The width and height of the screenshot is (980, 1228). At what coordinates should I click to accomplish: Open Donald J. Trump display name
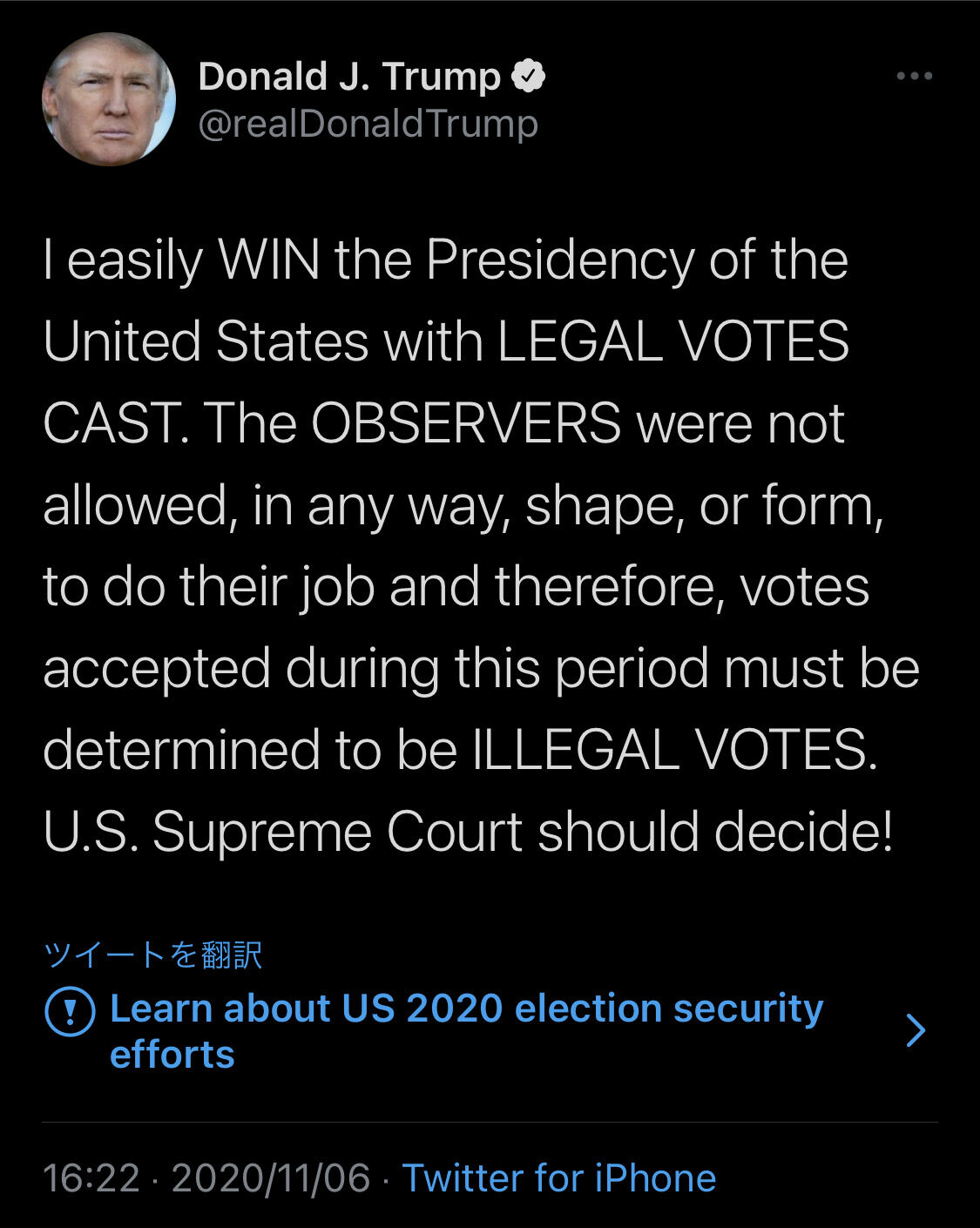[x=349, y=77]
